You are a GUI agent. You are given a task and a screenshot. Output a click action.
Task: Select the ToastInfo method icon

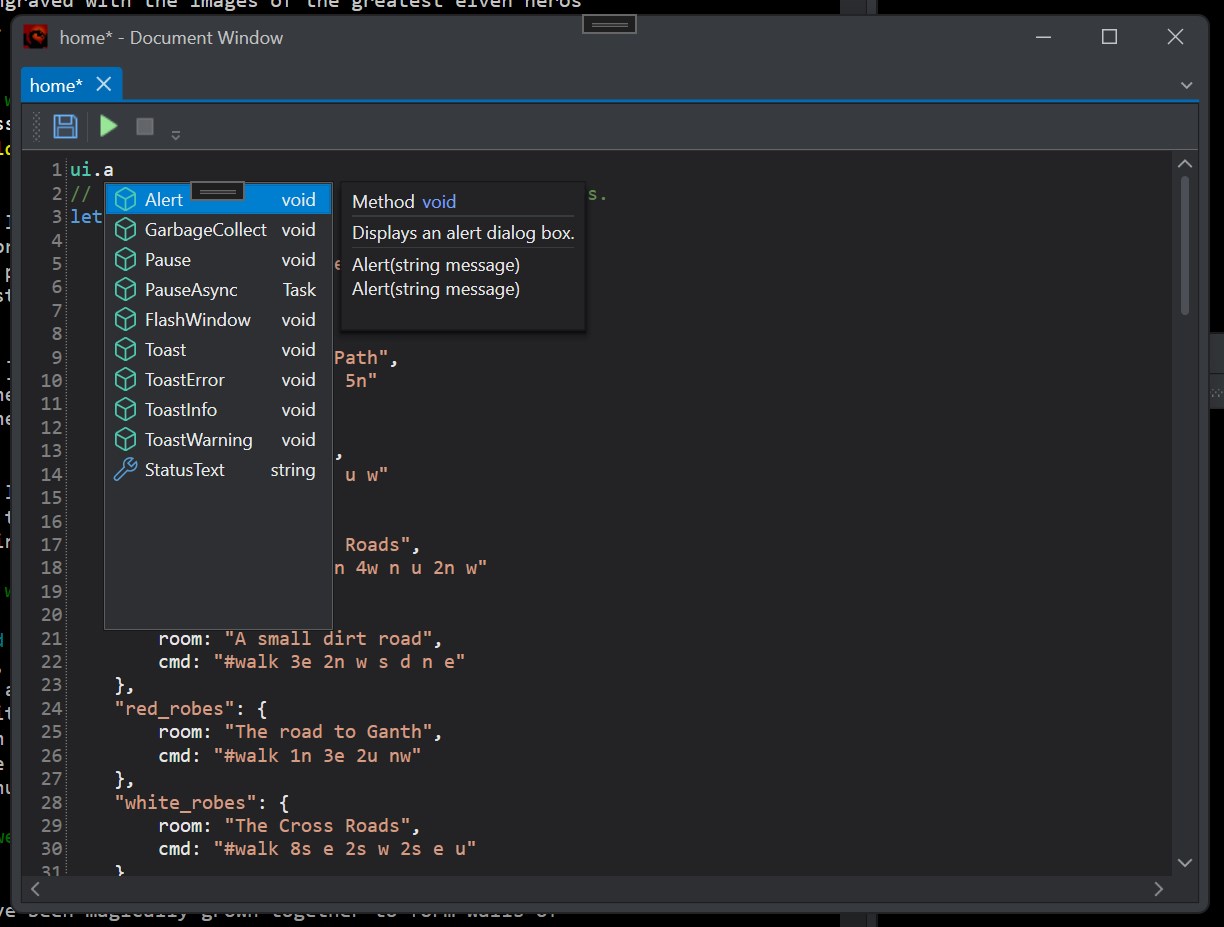tap(125, 410)
